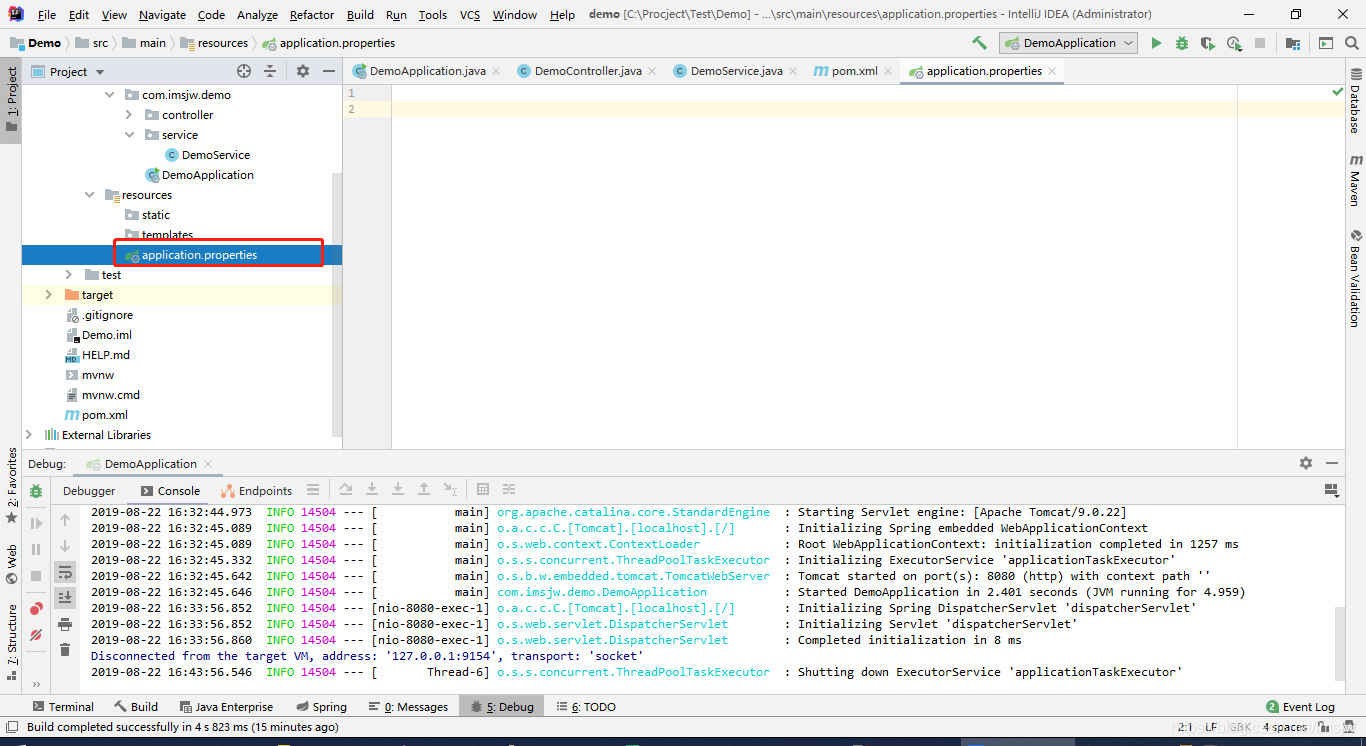Open the 0: Messages tool window button

tap(408, 707)
